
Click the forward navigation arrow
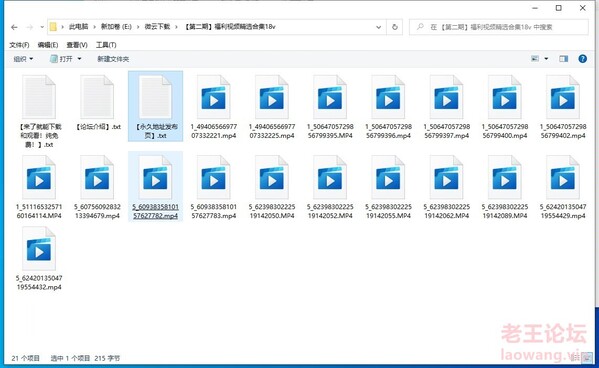pos(29,27)
